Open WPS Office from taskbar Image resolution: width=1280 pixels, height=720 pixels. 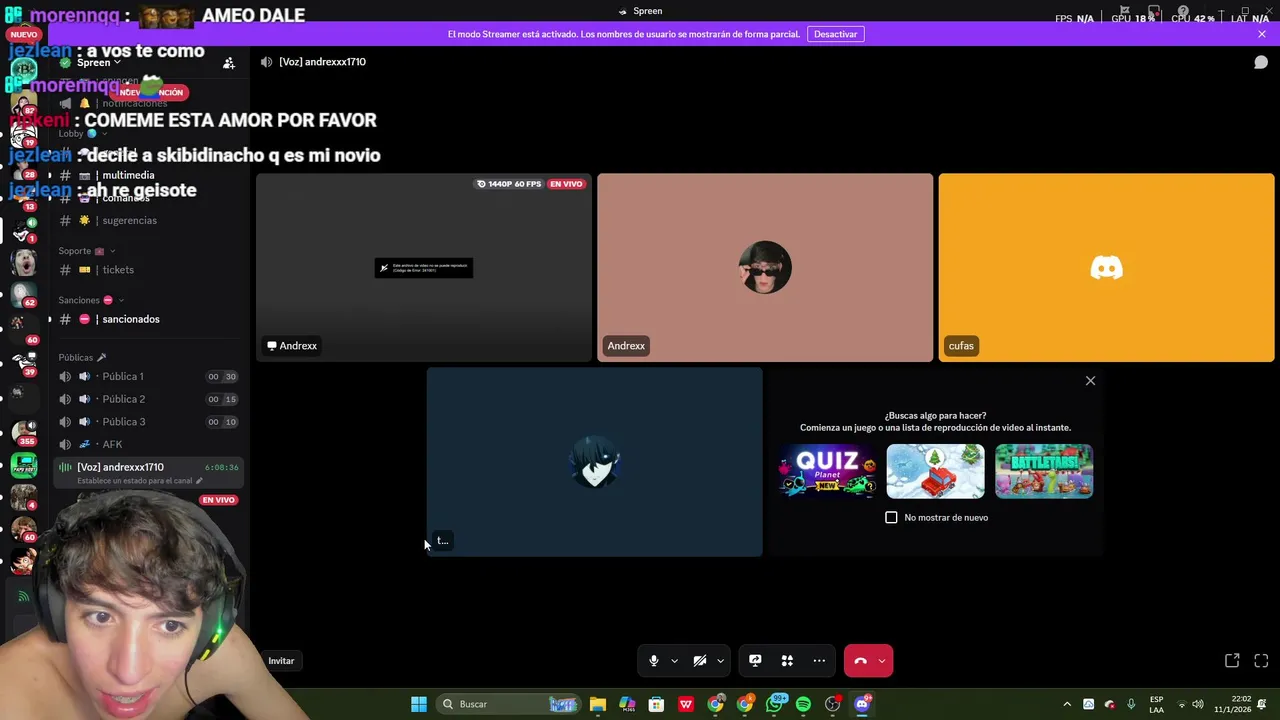click(686, 704)
